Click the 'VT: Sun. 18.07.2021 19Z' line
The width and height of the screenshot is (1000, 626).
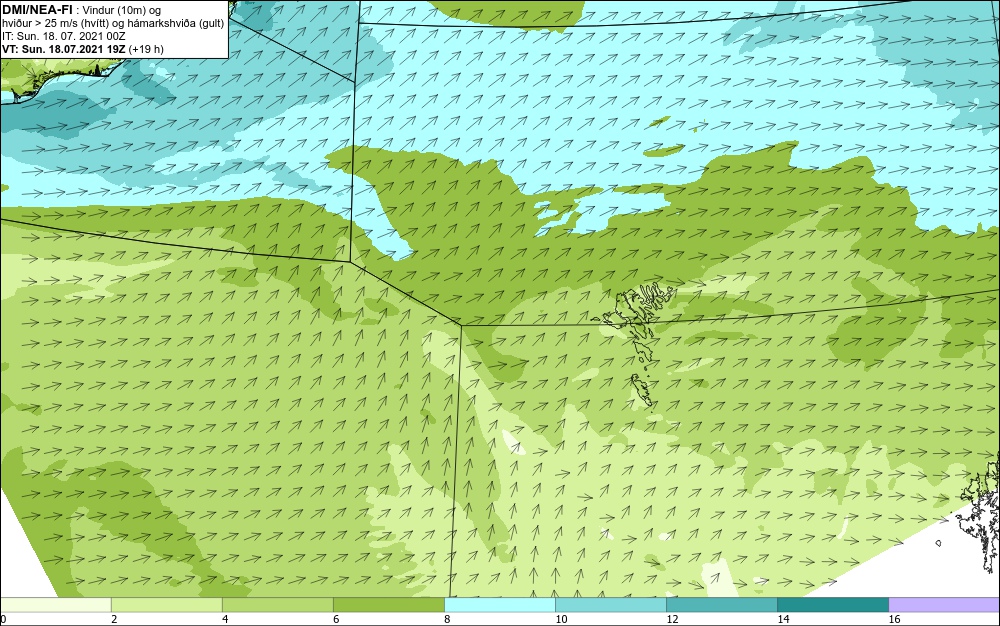64,49
